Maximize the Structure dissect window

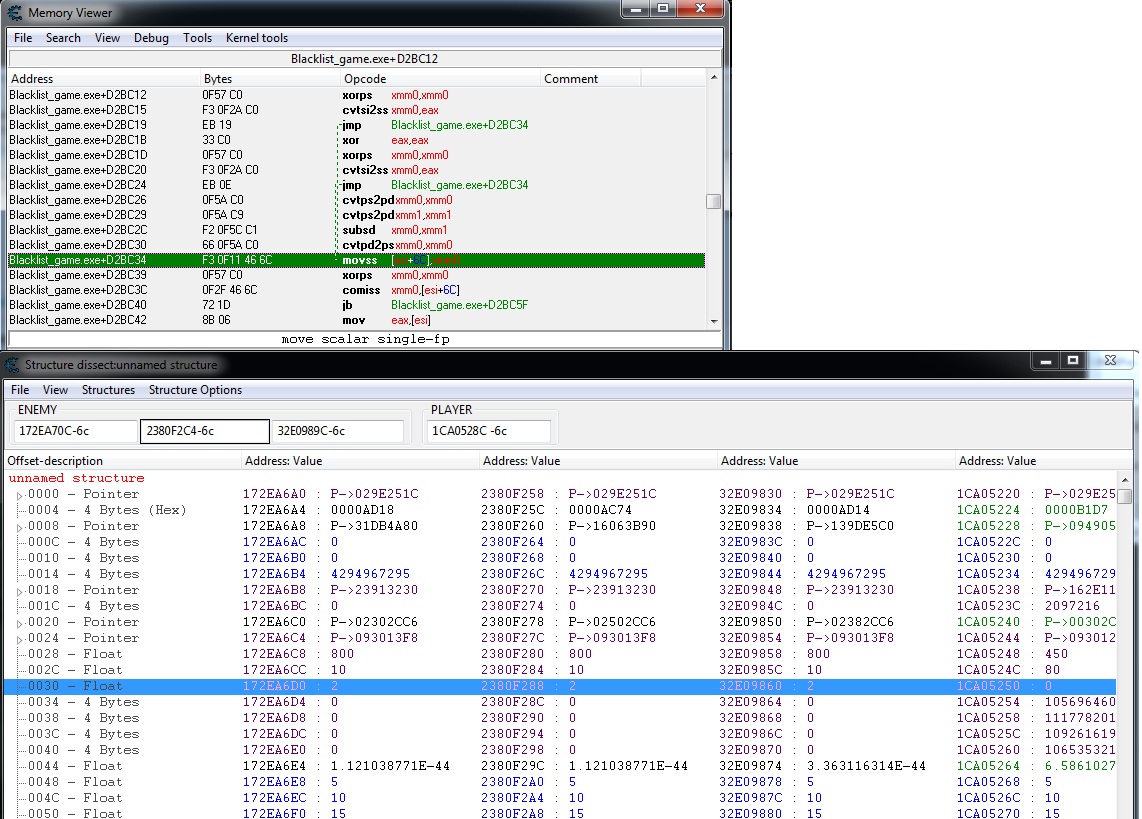1073,360
